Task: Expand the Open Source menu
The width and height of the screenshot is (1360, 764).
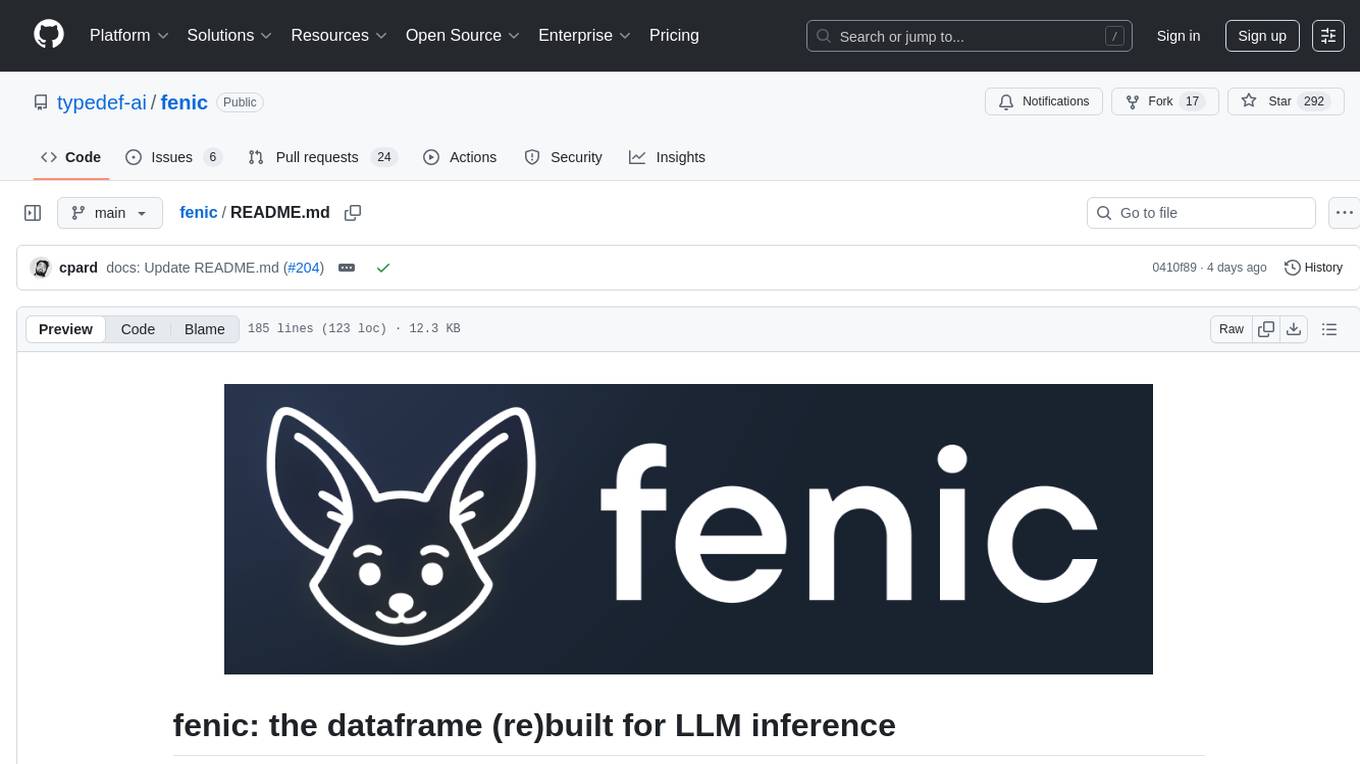Action: 463,35
